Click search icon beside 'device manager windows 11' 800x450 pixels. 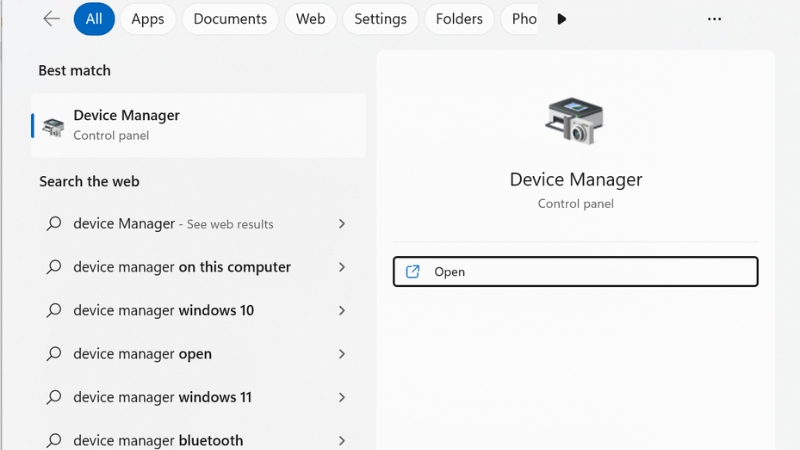pyautogui.click(x=54, y=397)
